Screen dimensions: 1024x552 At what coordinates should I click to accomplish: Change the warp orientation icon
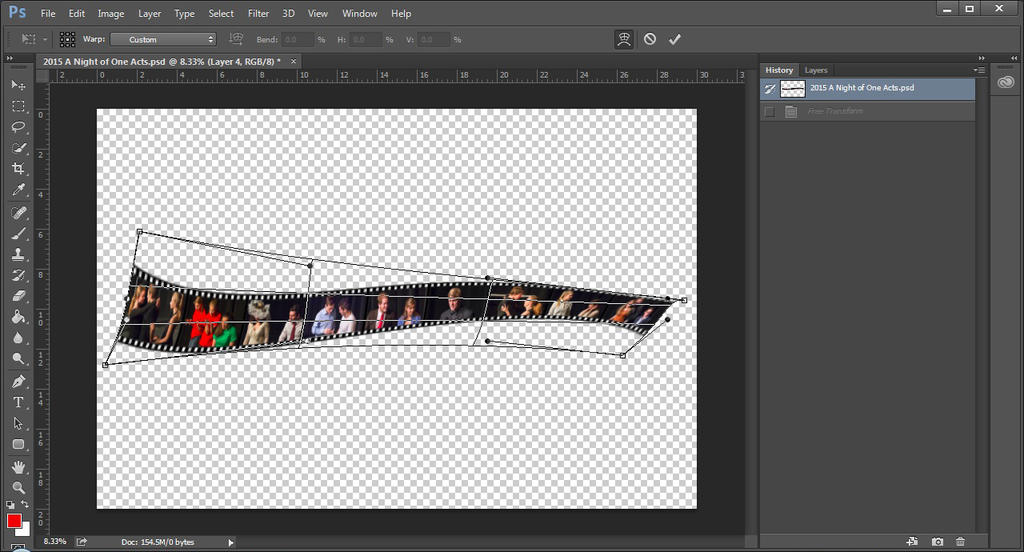(236, 39)
